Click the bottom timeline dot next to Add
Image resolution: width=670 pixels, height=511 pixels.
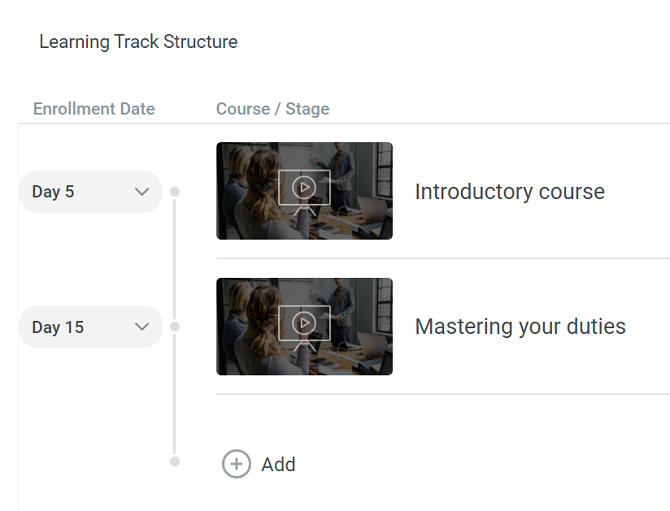(x=175, y=461)
